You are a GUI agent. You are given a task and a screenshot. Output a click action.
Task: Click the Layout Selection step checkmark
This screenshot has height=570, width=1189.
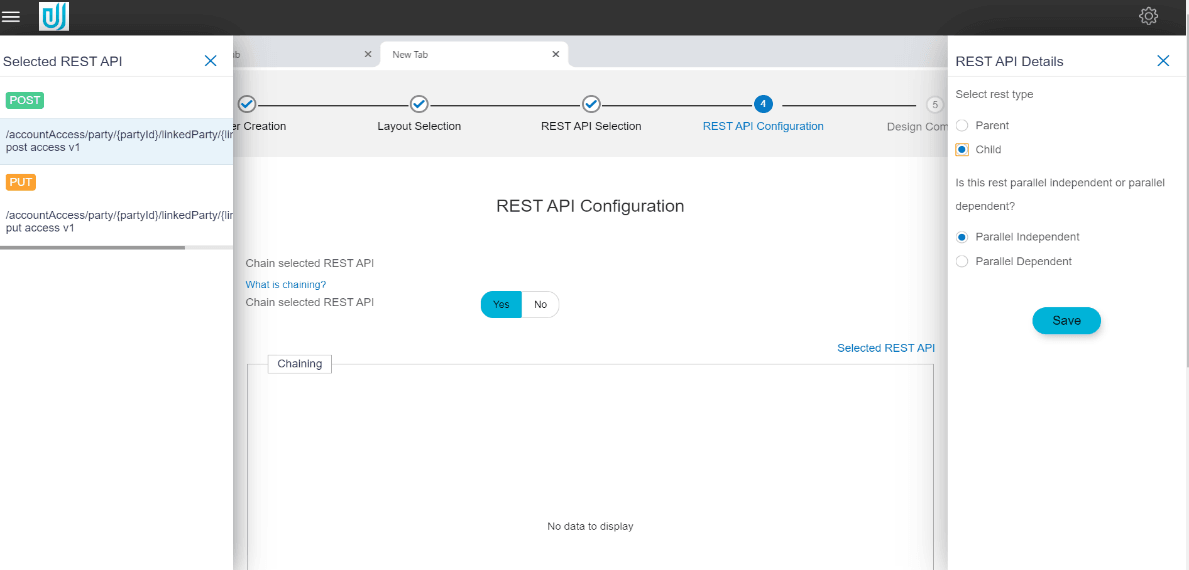[x=419, y=104]
